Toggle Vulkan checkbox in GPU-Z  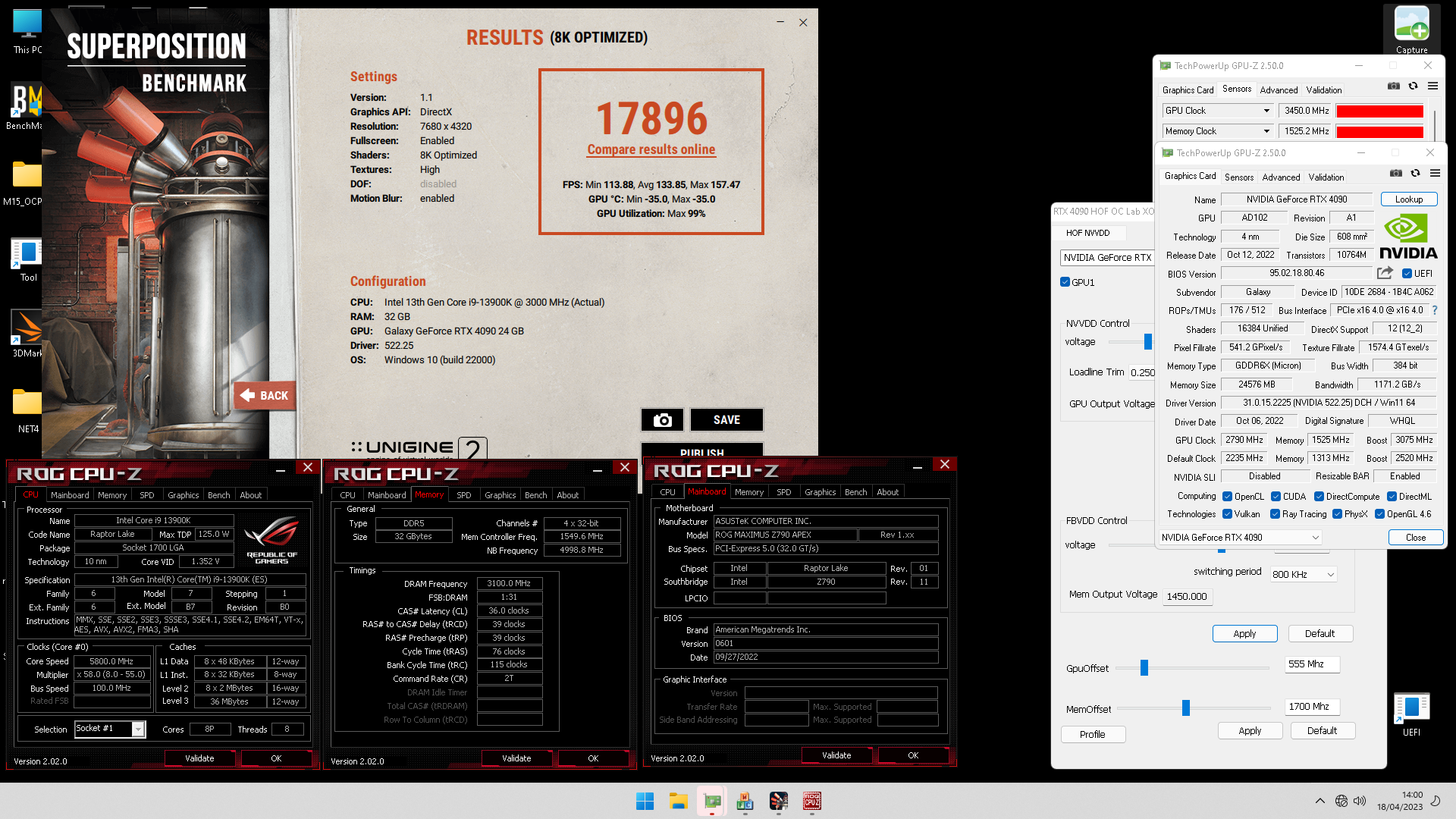click(x=1227, y=514)
